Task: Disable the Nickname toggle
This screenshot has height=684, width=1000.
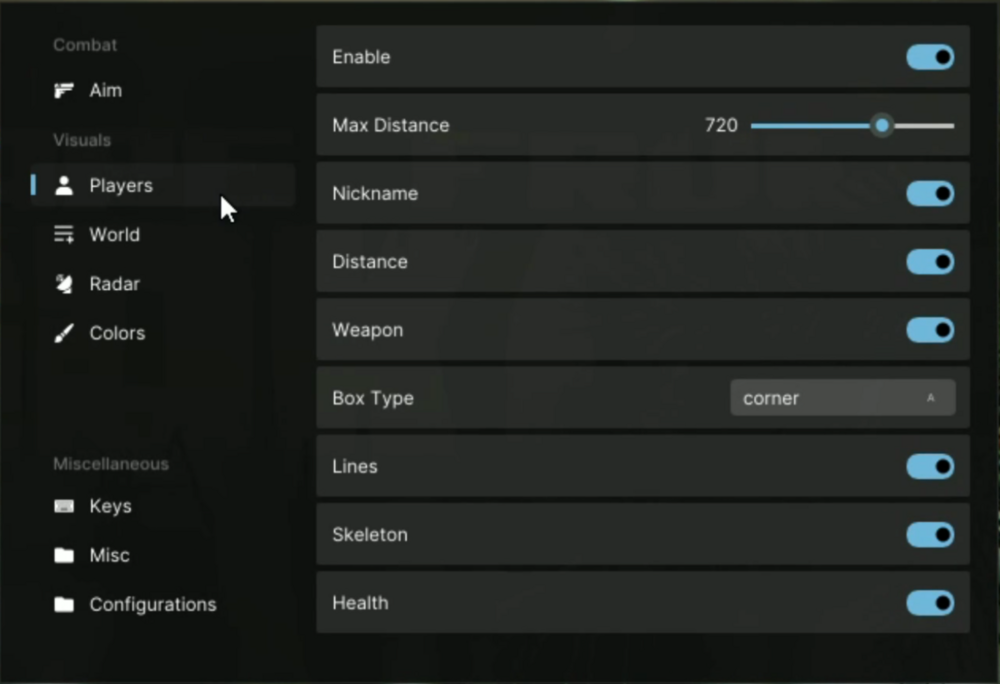Action: pyautogui.click(x=930, y=193)
